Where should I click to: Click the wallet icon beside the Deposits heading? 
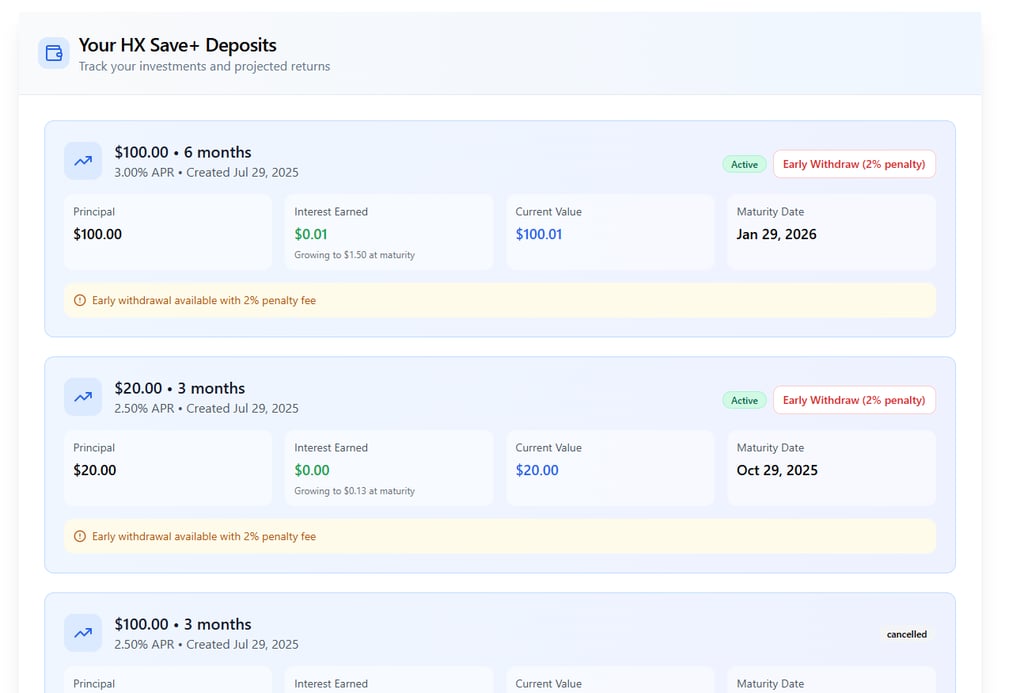pos(54,53)
